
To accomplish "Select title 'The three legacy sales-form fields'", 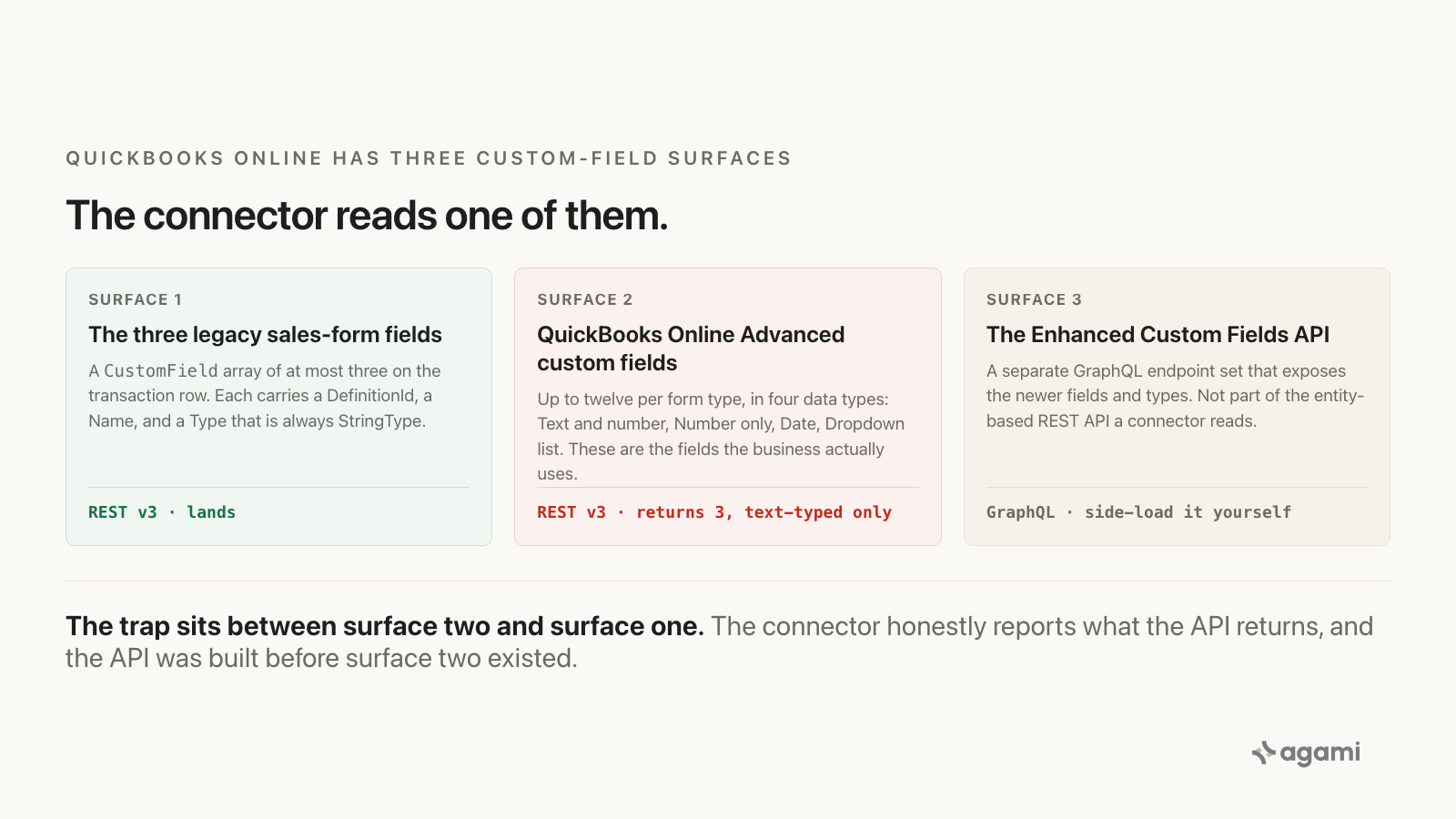I will [x=265, y=335].
